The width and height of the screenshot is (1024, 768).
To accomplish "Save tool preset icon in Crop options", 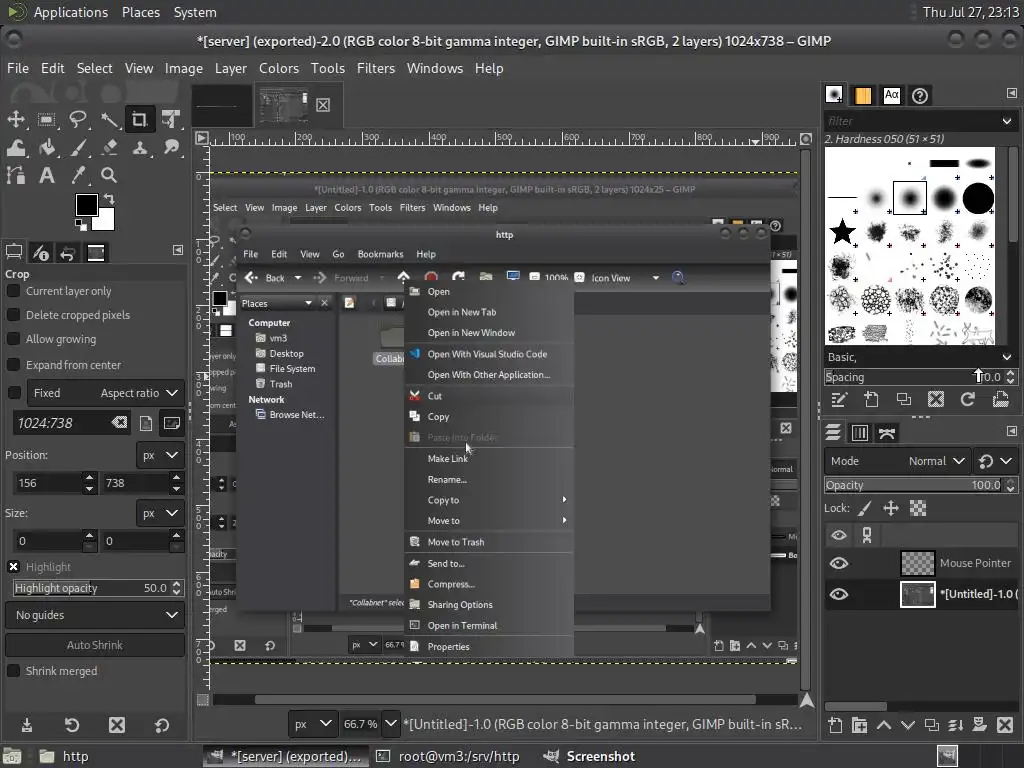I will [27, 725].
